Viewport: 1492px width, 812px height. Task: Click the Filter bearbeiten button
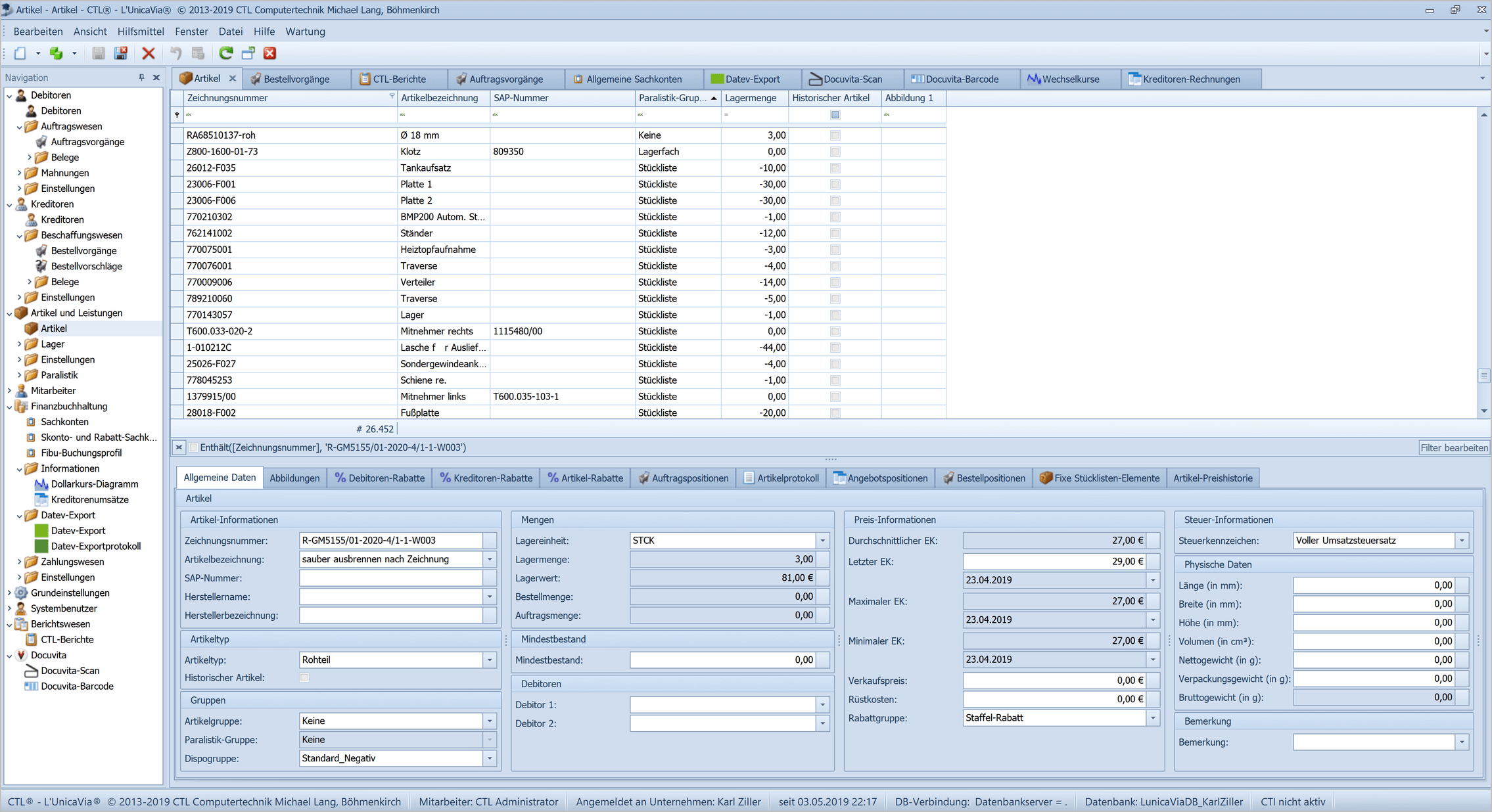point(1453,447)
